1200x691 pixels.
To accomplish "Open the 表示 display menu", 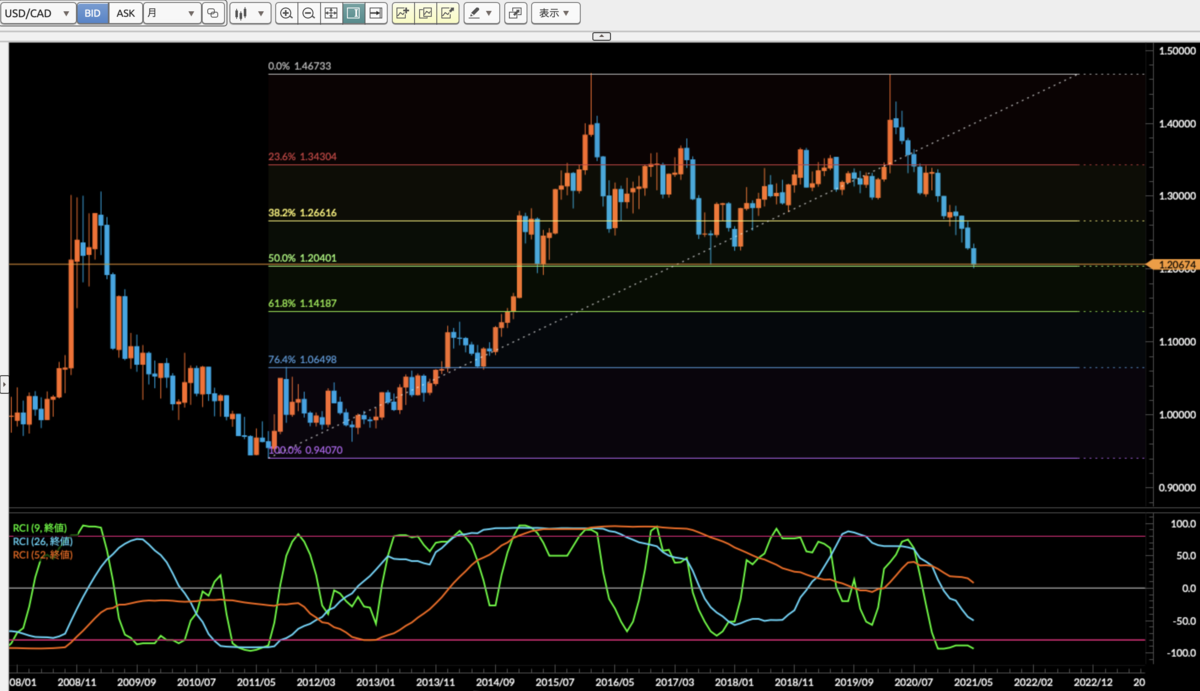I will click(554, 13).
